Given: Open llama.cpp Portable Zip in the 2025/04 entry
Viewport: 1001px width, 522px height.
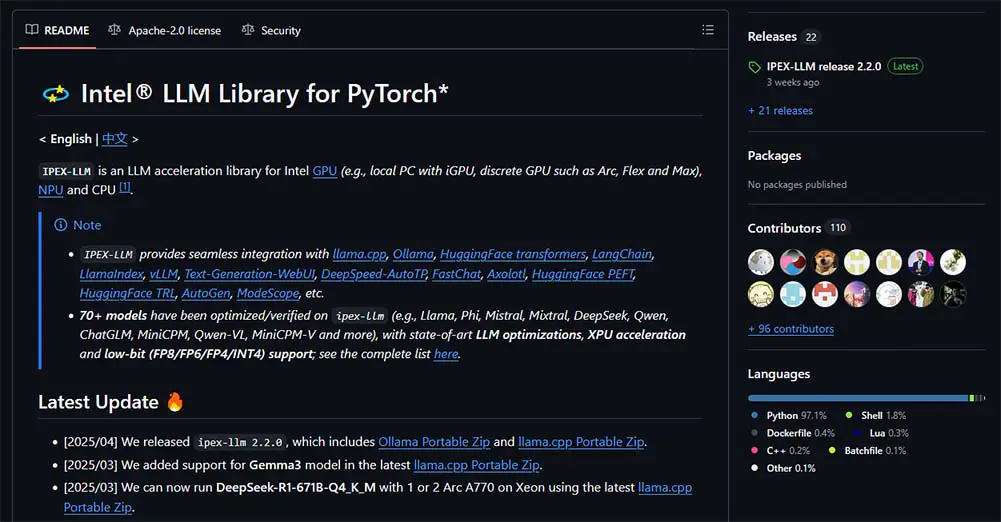Looking at the screenshot, I should tap(581, 442).
